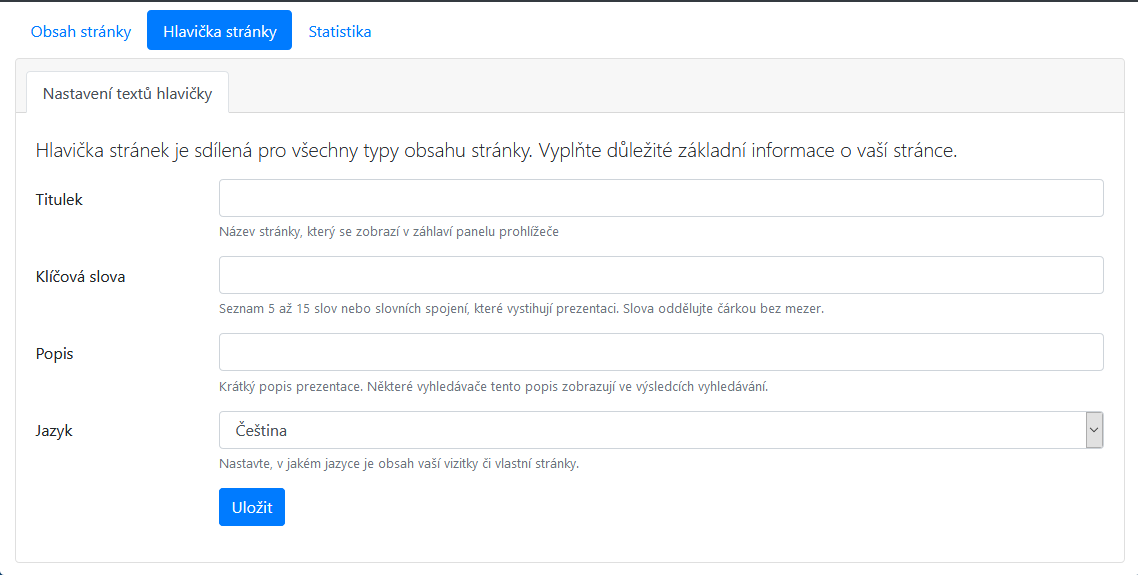Click the Popis field label
This screenshot has height=575, width=1138.
55,353
